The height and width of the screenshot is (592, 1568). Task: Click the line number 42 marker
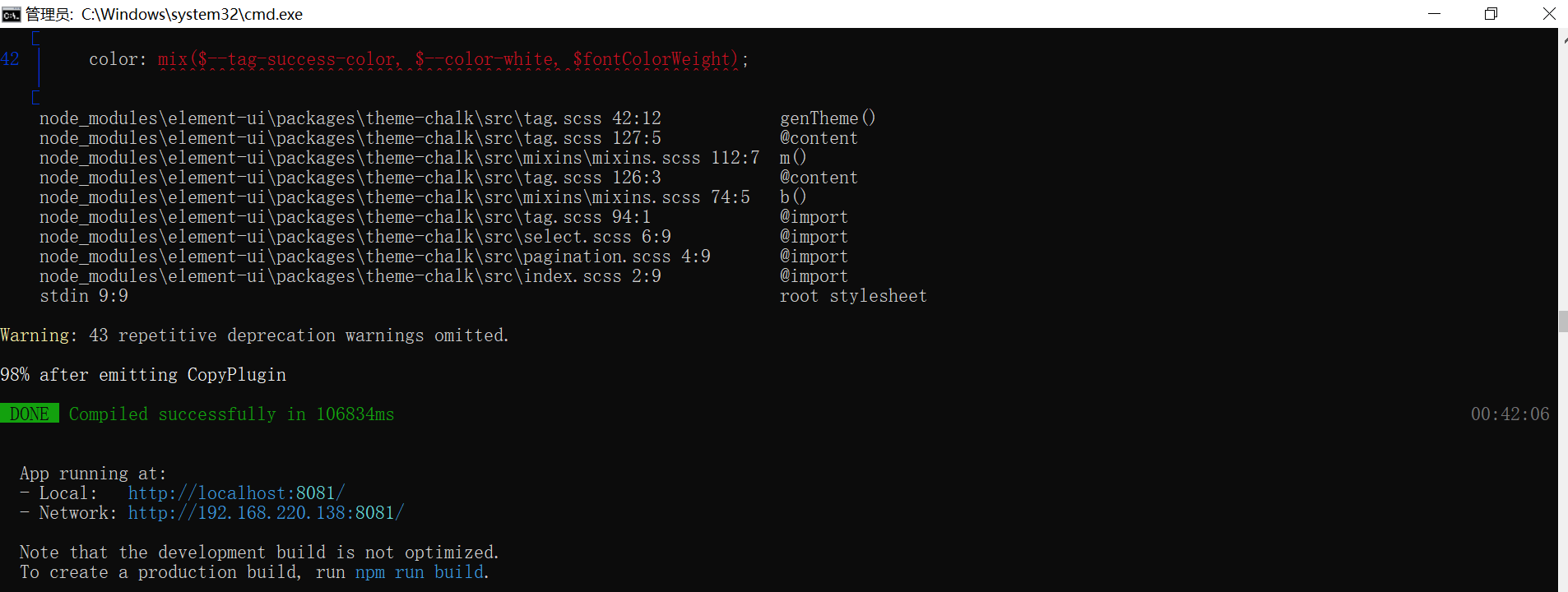[x=10, y=59]
